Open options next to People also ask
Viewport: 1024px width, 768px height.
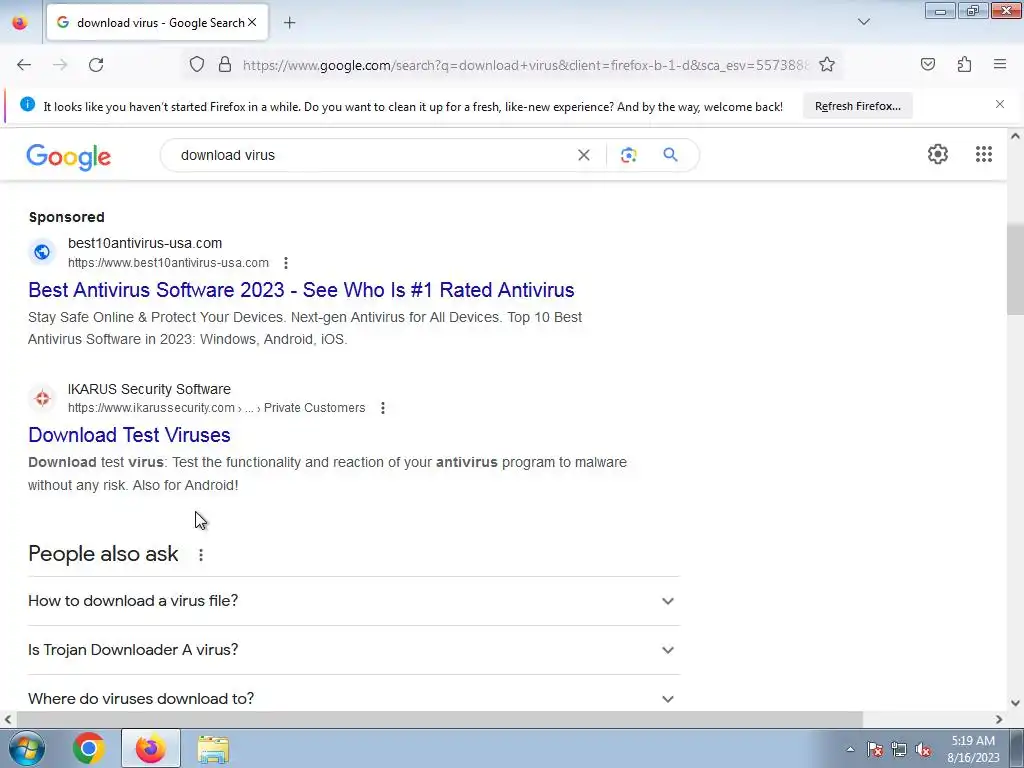pyautogui.click(x=200, y=555)
